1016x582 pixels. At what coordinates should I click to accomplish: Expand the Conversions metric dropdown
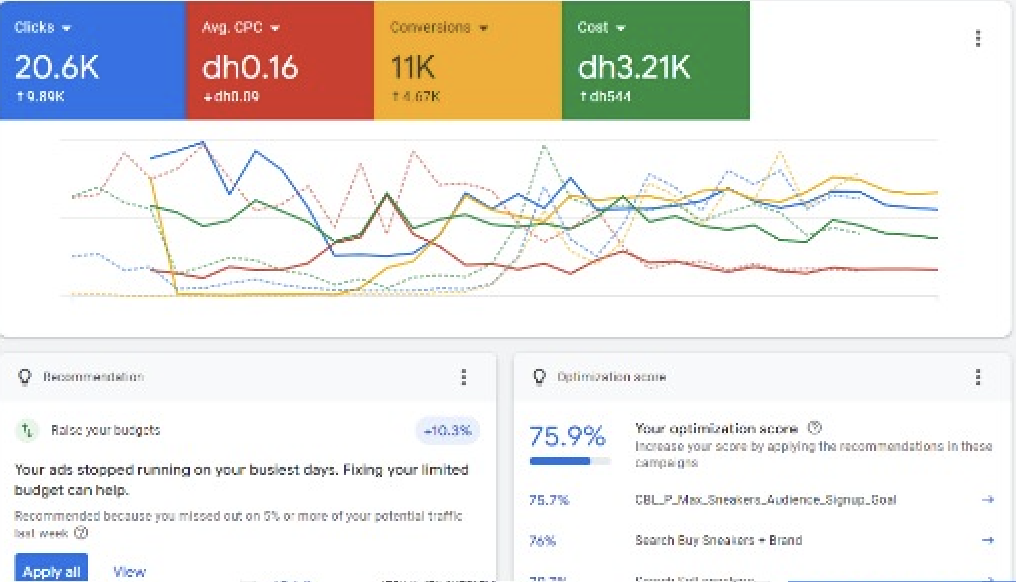(484, 28)
